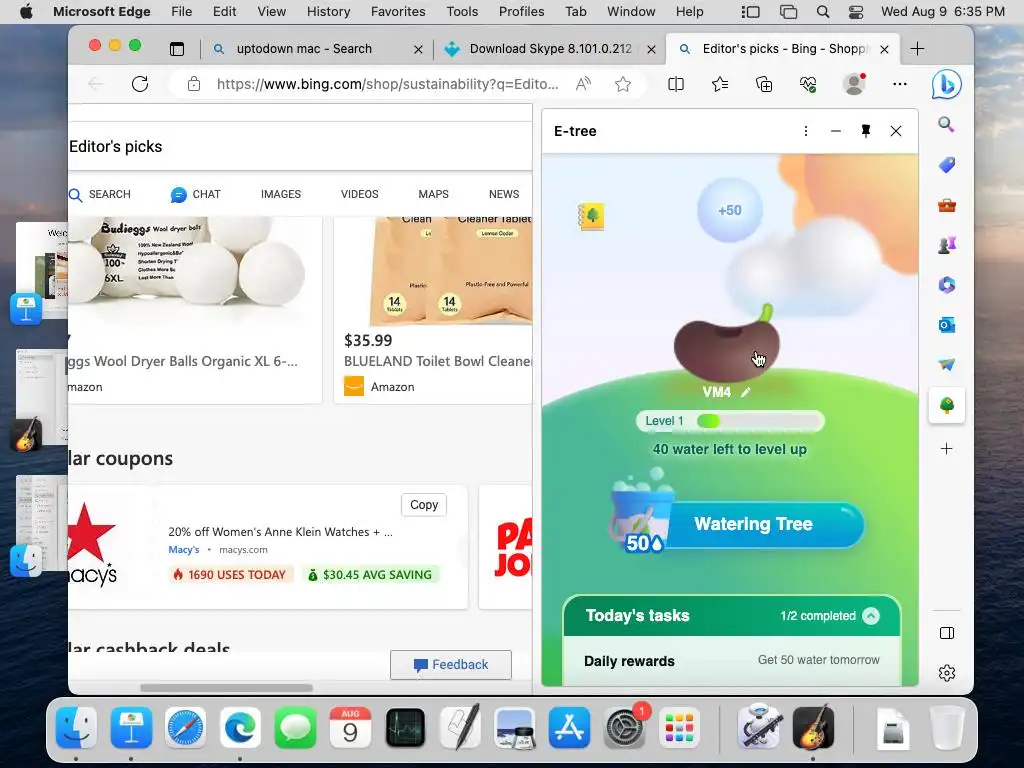
Task: Open GarageBand from the Dock
Action: point(813,728)
